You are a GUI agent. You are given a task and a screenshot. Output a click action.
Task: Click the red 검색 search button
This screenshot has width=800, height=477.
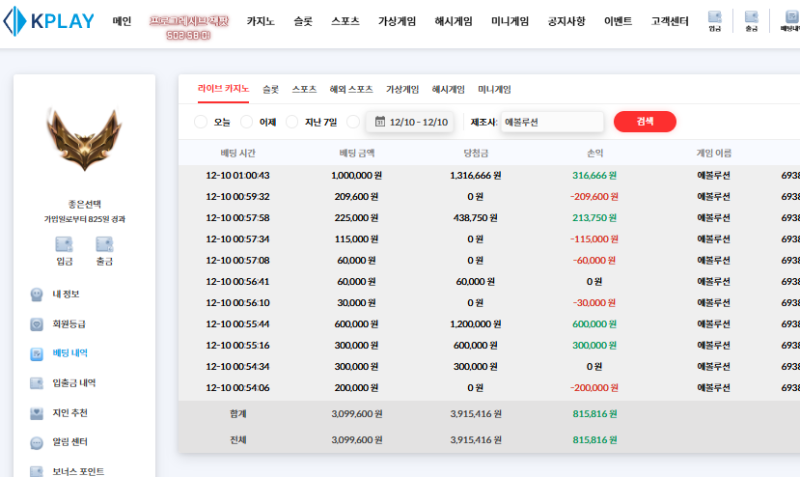645,121
